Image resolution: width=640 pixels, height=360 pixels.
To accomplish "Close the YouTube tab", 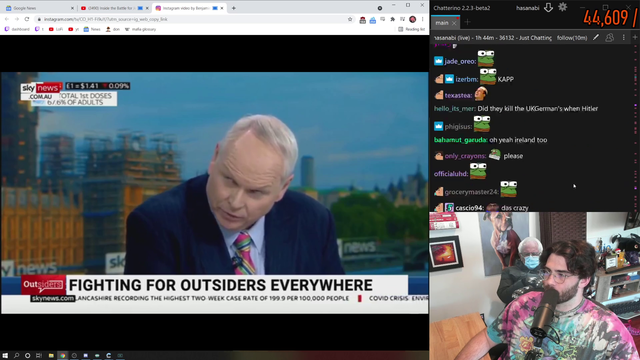I will (x=147, y=8).
